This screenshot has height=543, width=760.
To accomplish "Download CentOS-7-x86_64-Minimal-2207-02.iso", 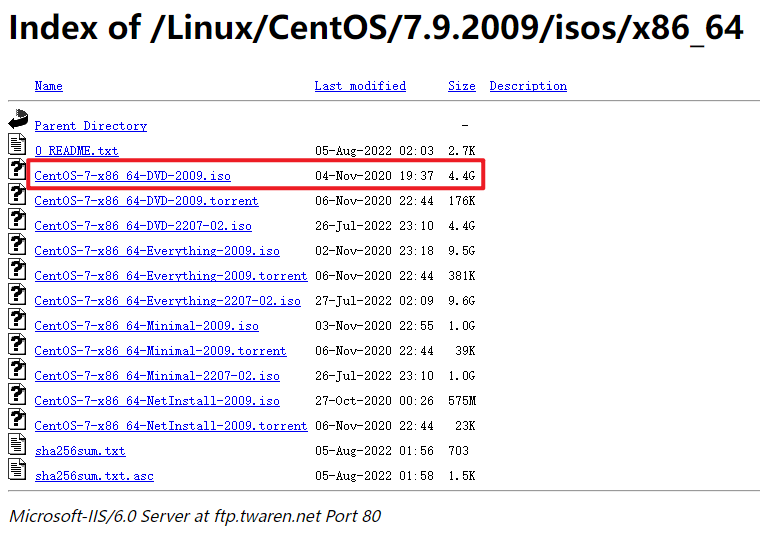I will [x=157, y=376].
